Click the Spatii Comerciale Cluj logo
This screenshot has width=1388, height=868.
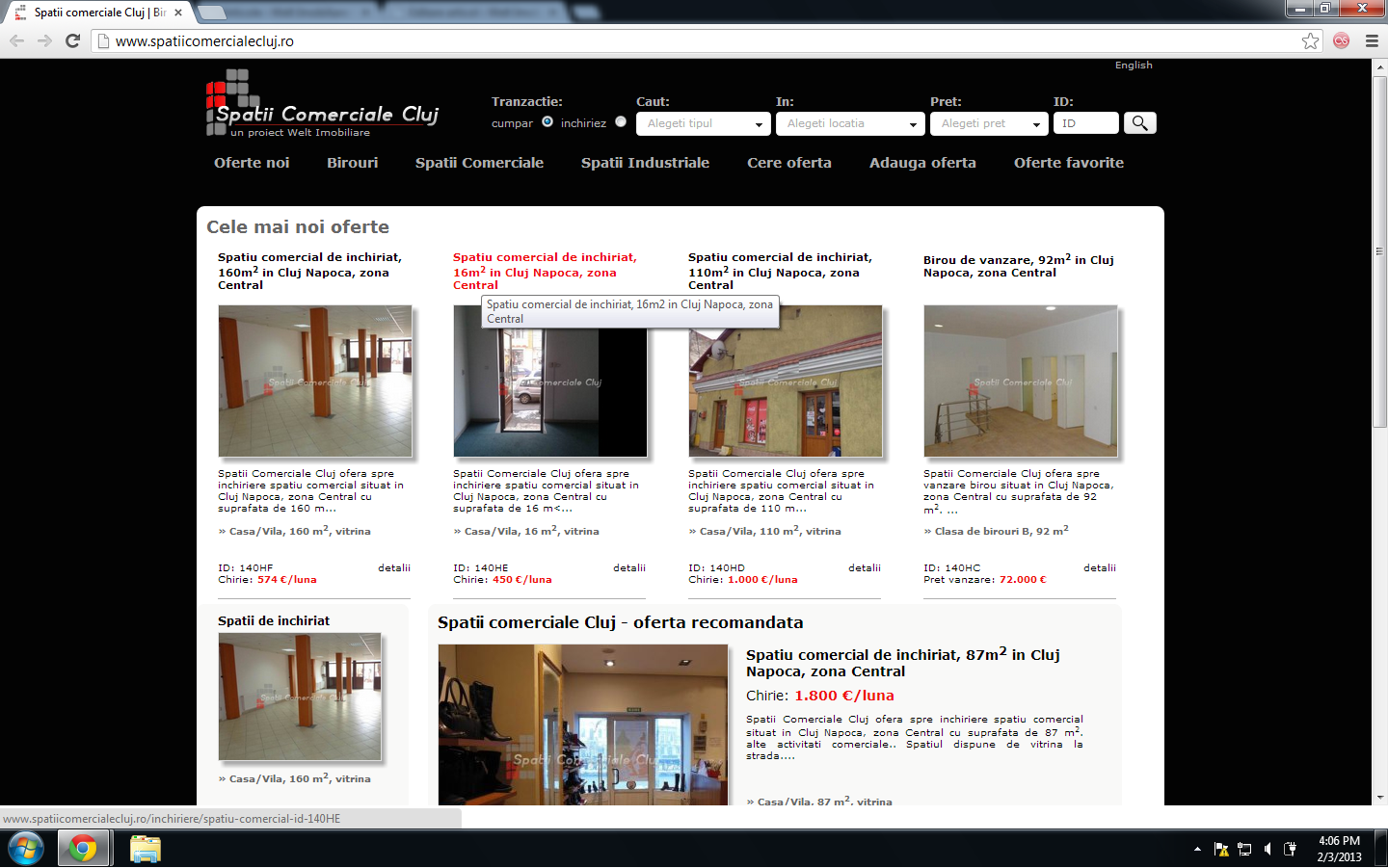tap(323, 106)
